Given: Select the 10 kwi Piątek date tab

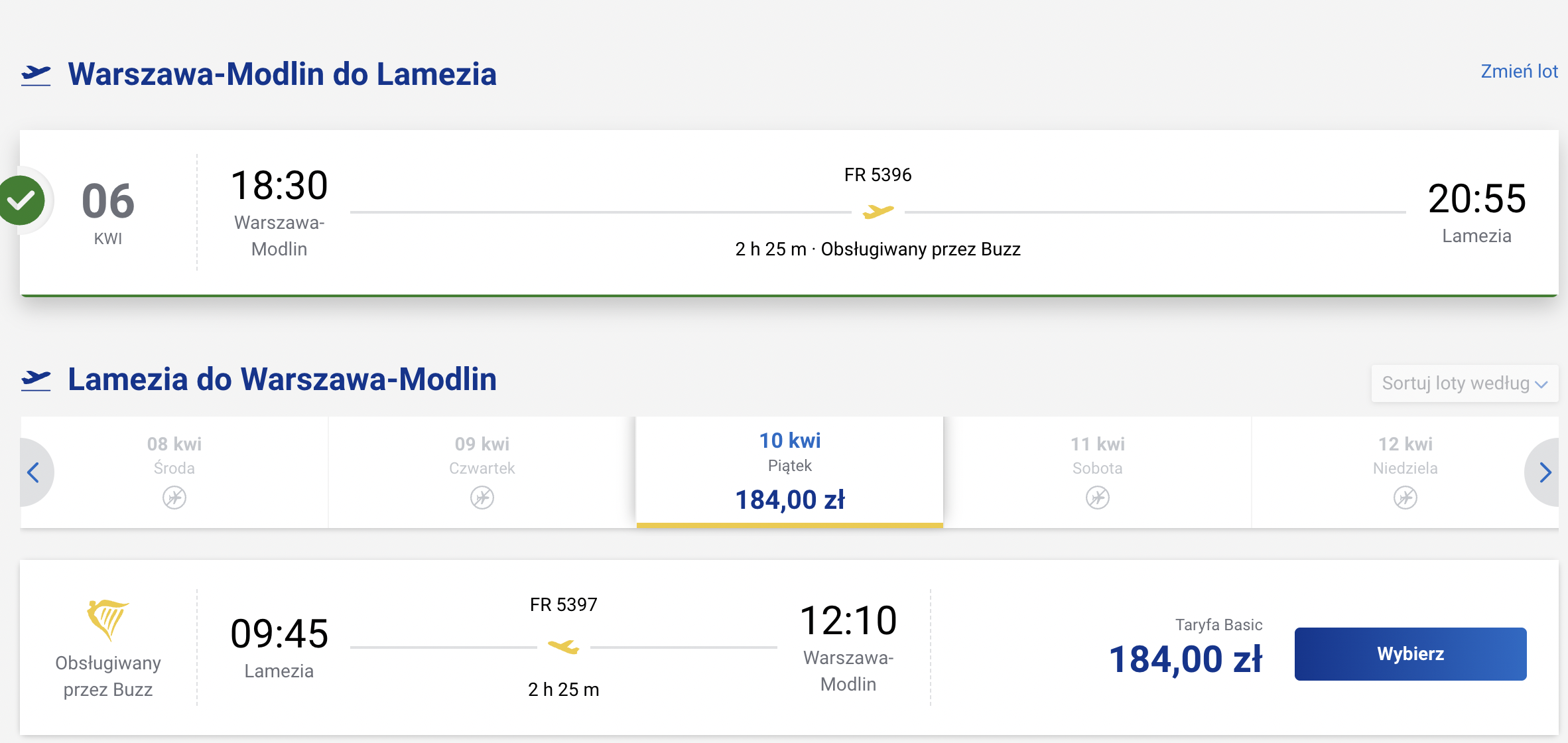Looking at the screenshot, I should coord(790,472).
